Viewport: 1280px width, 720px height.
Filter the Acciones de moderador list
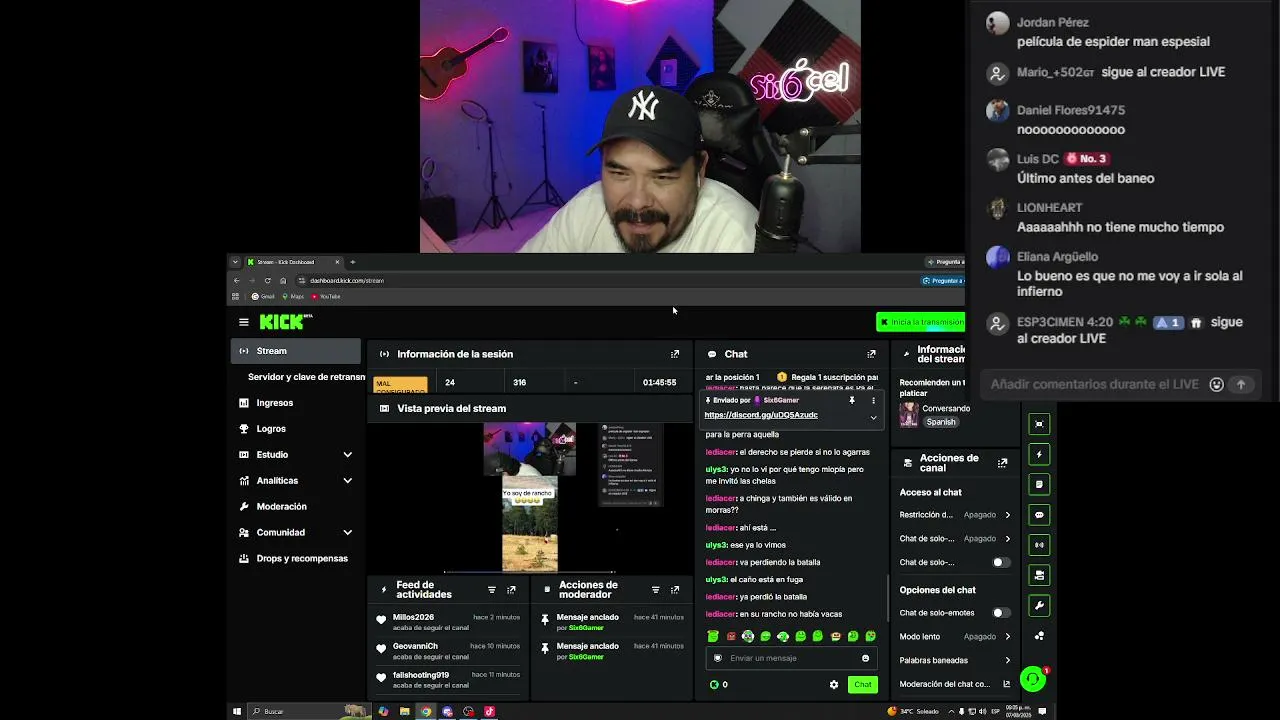655,590
